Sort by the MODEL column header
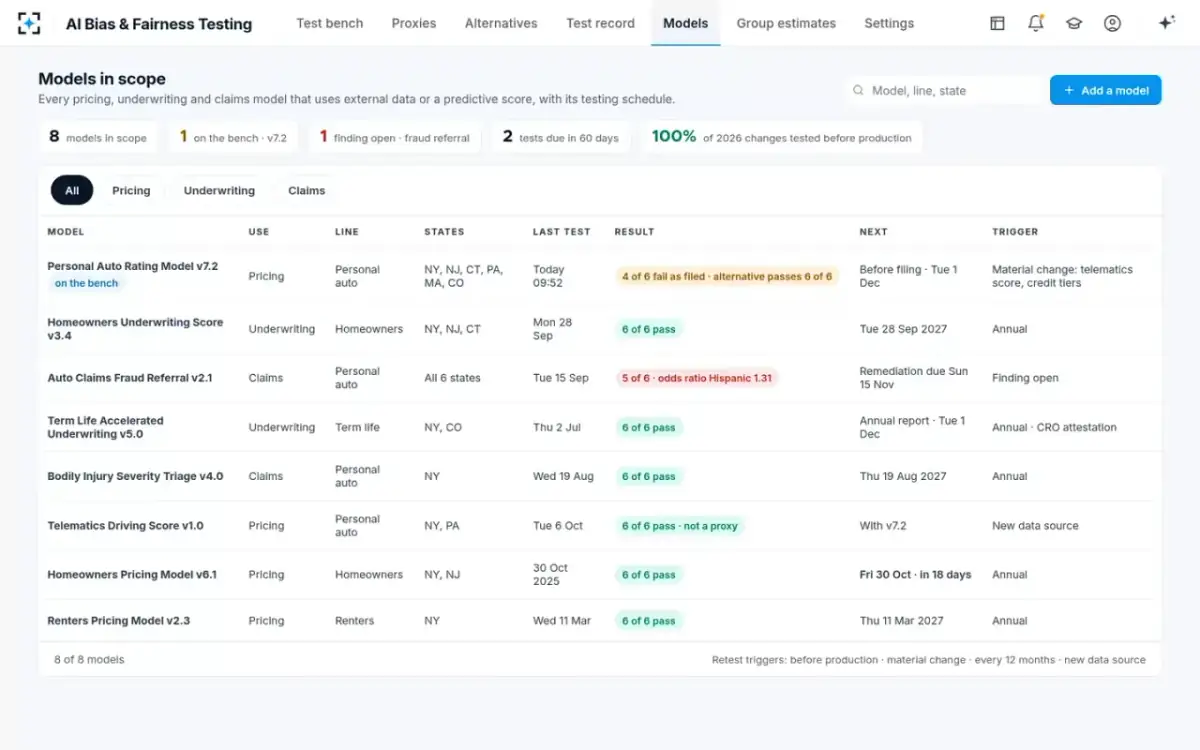 click(x=66, y=231)
